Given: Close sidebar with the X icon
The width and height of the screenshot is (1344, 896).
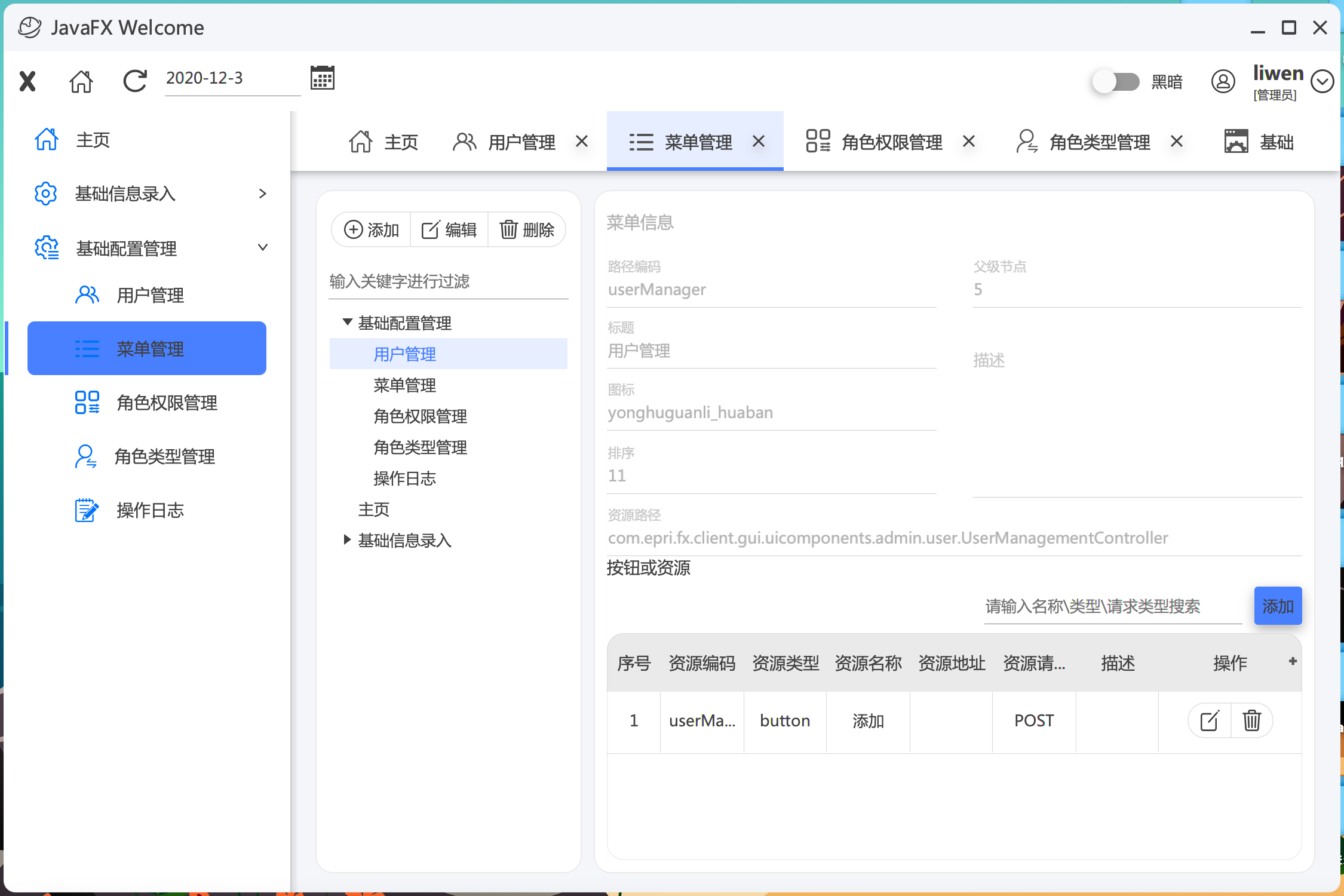Looking at the screenshot, I should click(x=27, y=81).
